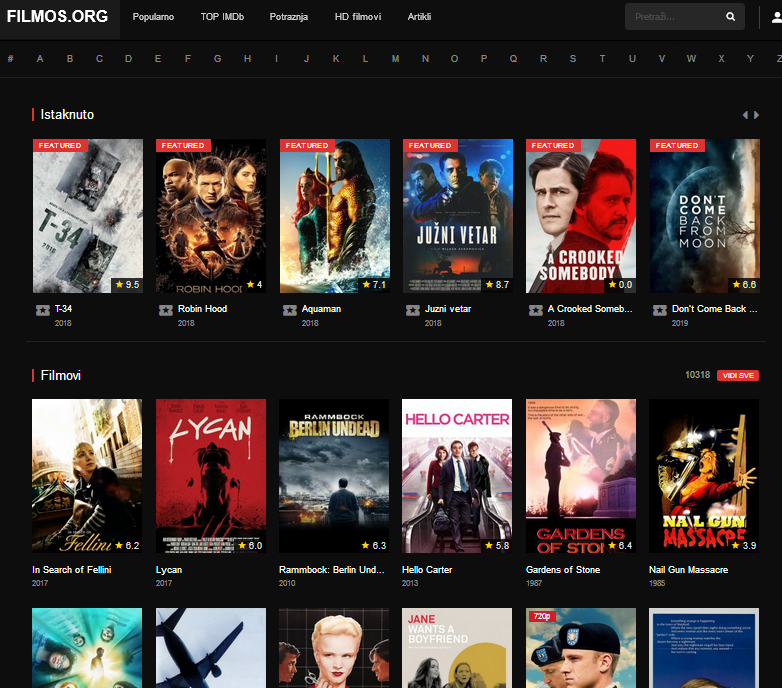Click the 10318 movie count text
Screen dimensions: 782x688
(x=698, y=374)
